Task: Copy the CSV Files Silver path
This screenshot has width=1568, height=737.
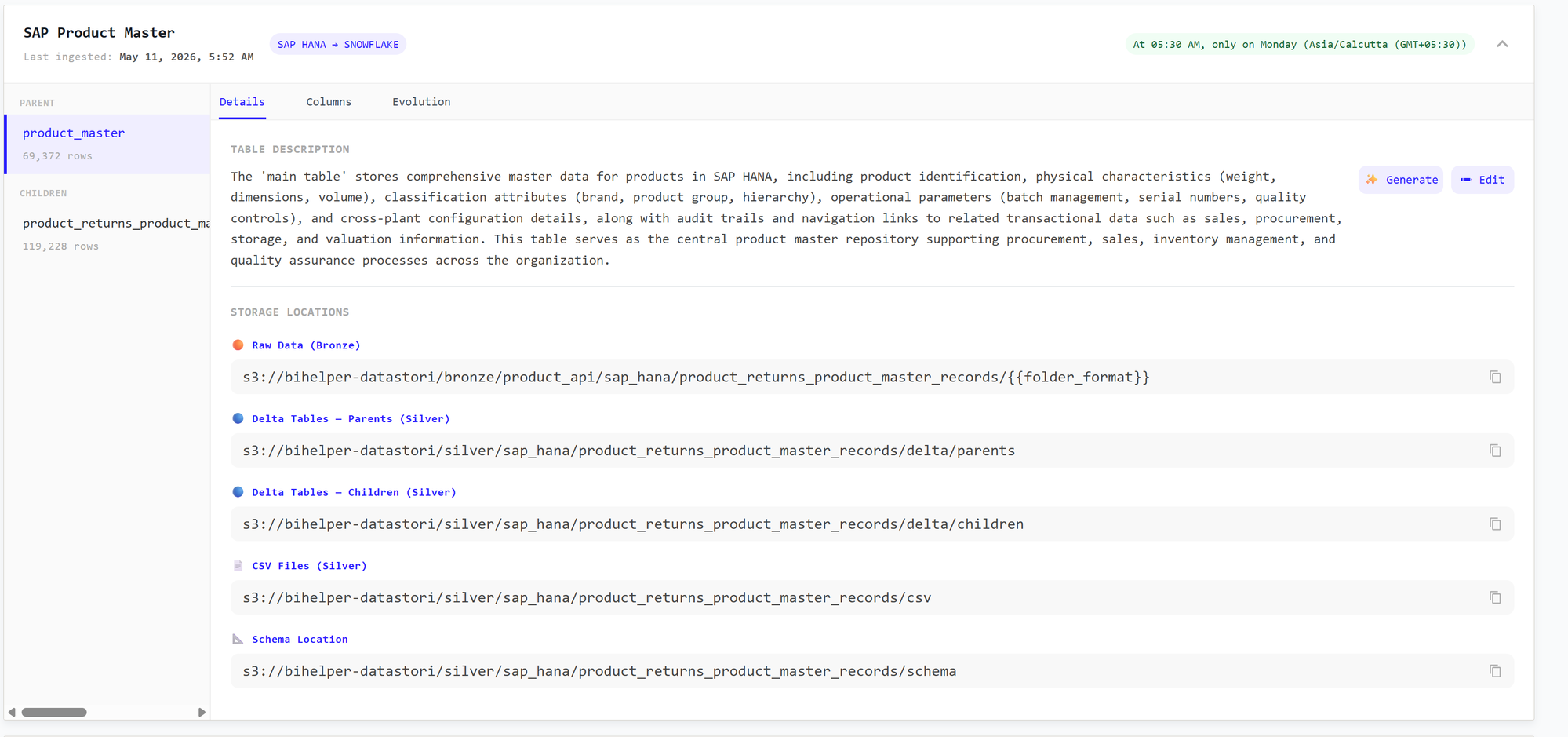Action: 1495,597
